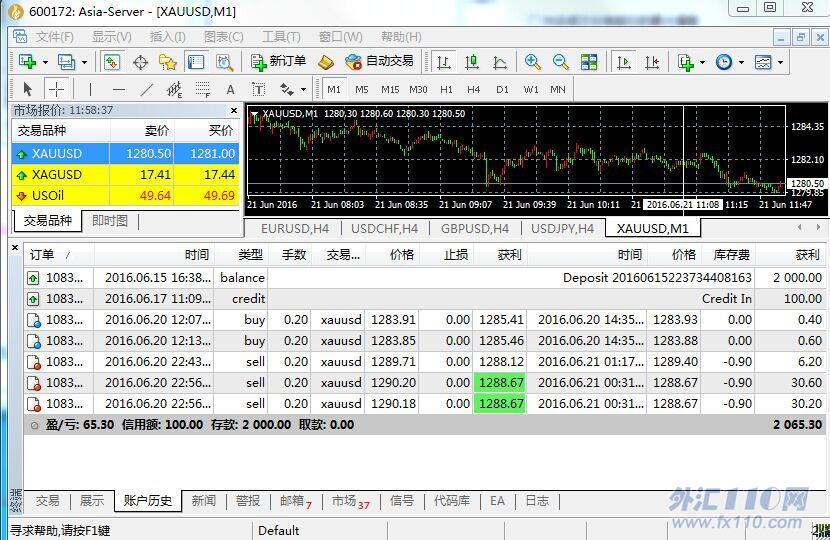Expand the new chart dropdown arrow
830x540 pixels.
45,62
